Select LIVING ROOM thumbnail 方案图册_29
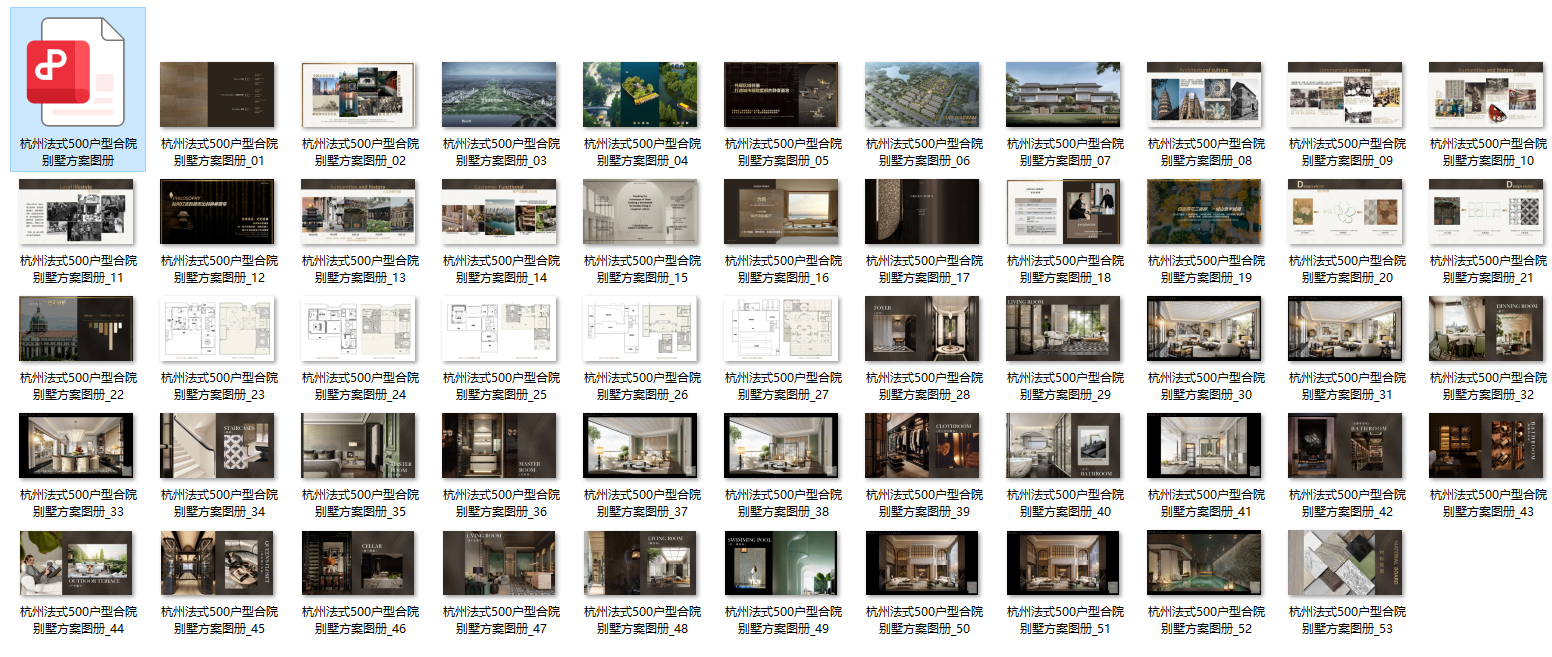 [1063, 329]
